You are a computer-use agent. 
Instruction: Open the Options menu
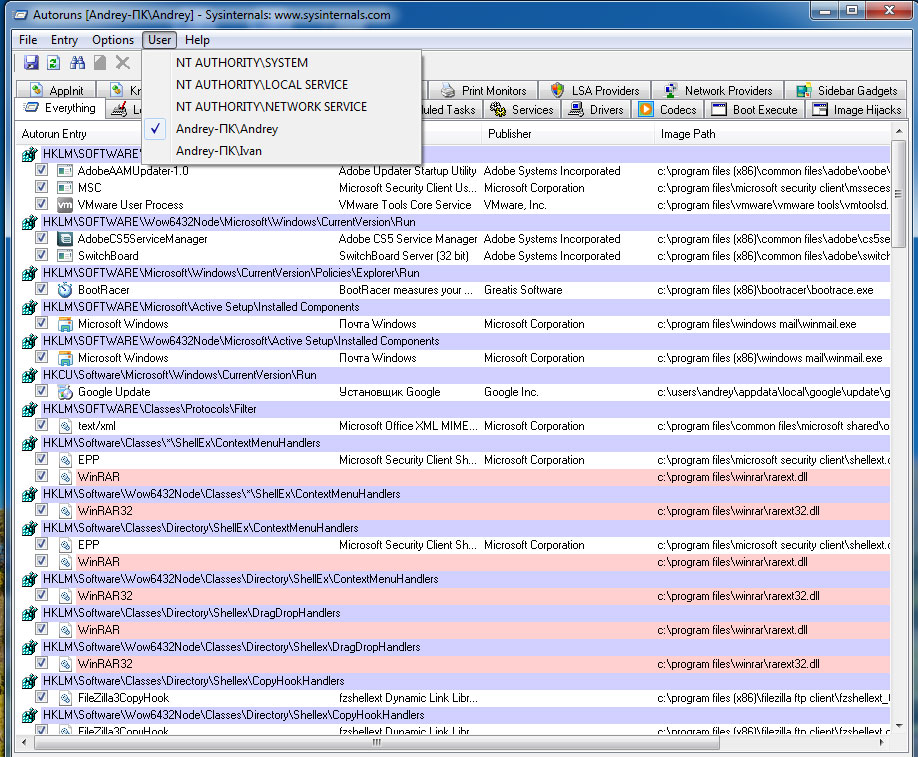coord(112,40)
